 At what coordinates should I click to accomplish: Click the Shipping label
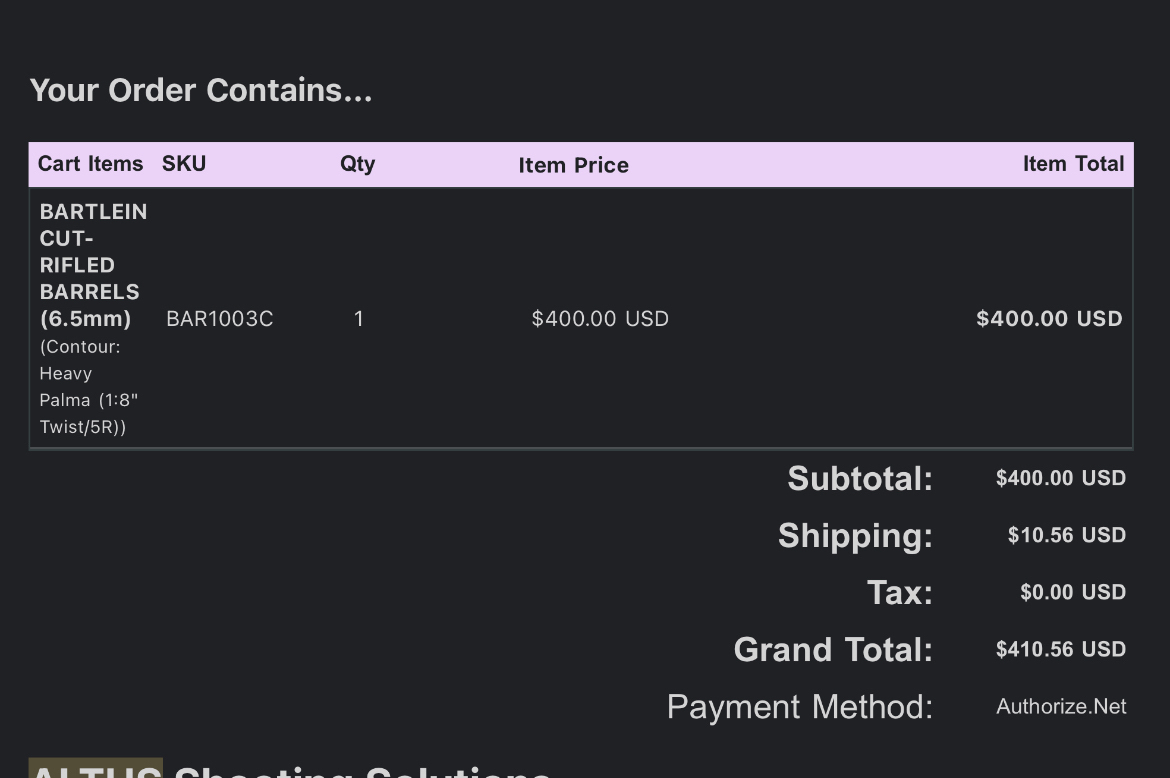coord(855,536)
